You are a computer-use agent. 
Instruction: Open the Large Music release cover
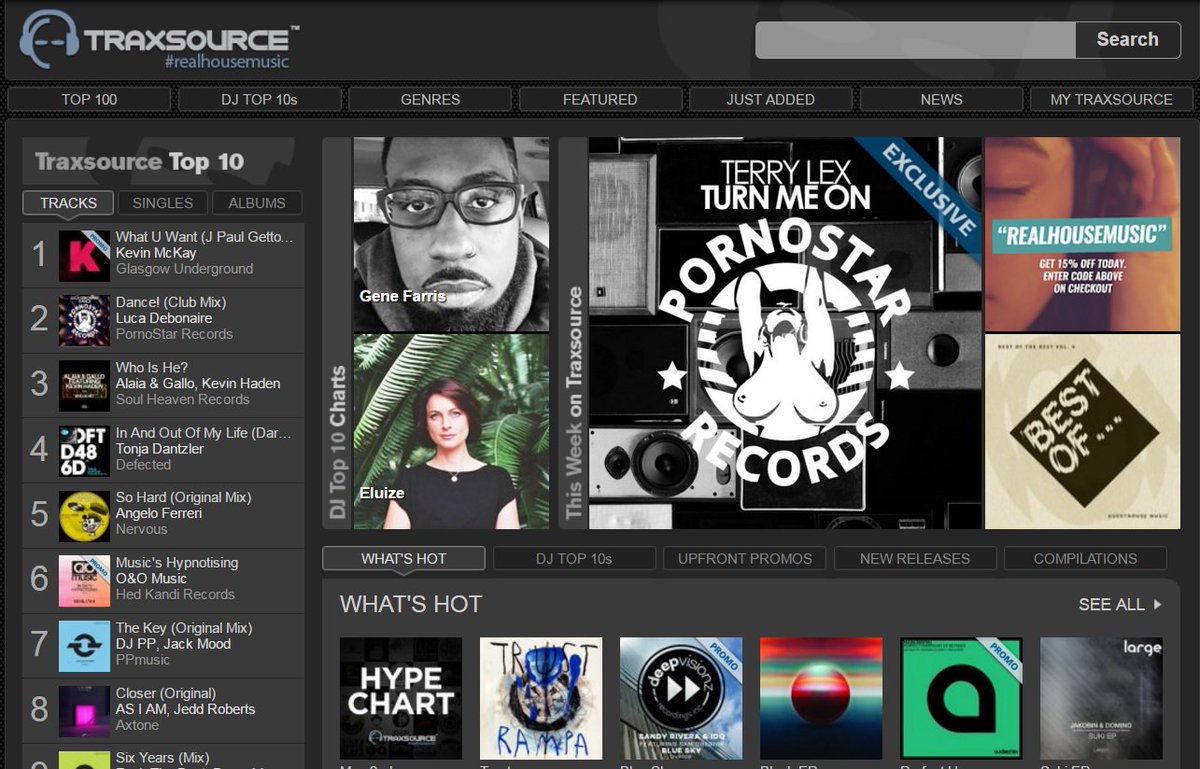click(1101, 698)
